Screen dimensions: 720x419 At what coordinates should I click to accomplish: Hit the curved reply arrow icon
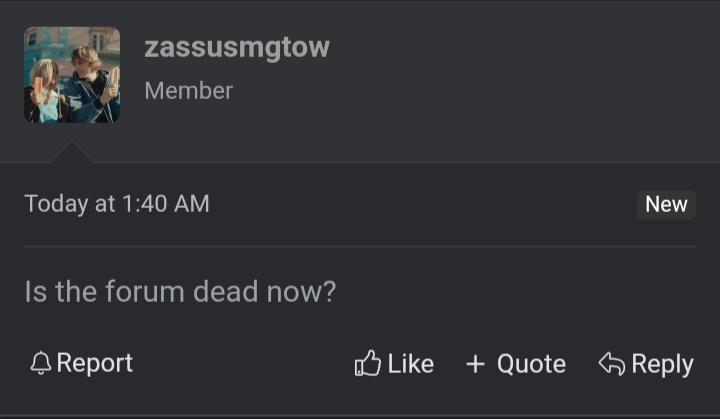610,364
